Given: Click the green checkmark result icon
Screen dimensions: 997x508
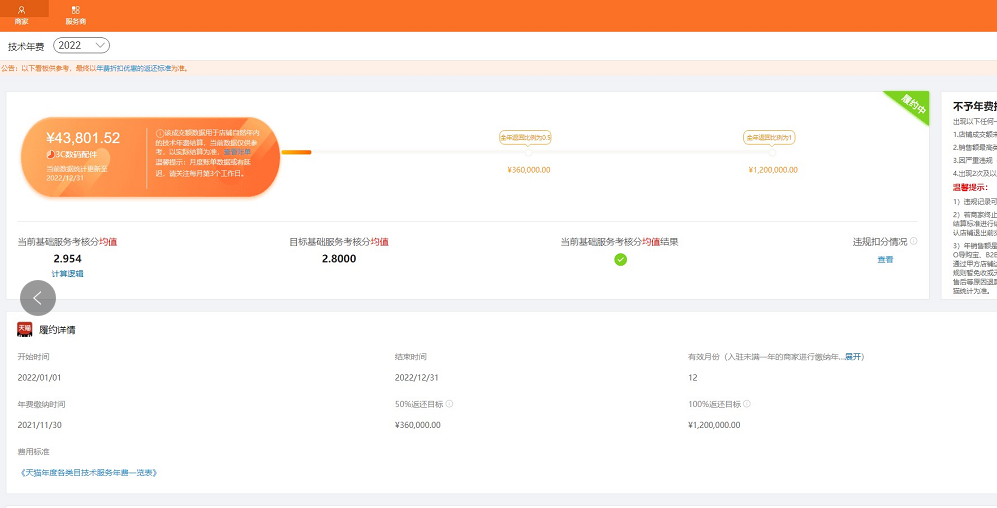Looking at the screenshot, I should click(620, 259).
